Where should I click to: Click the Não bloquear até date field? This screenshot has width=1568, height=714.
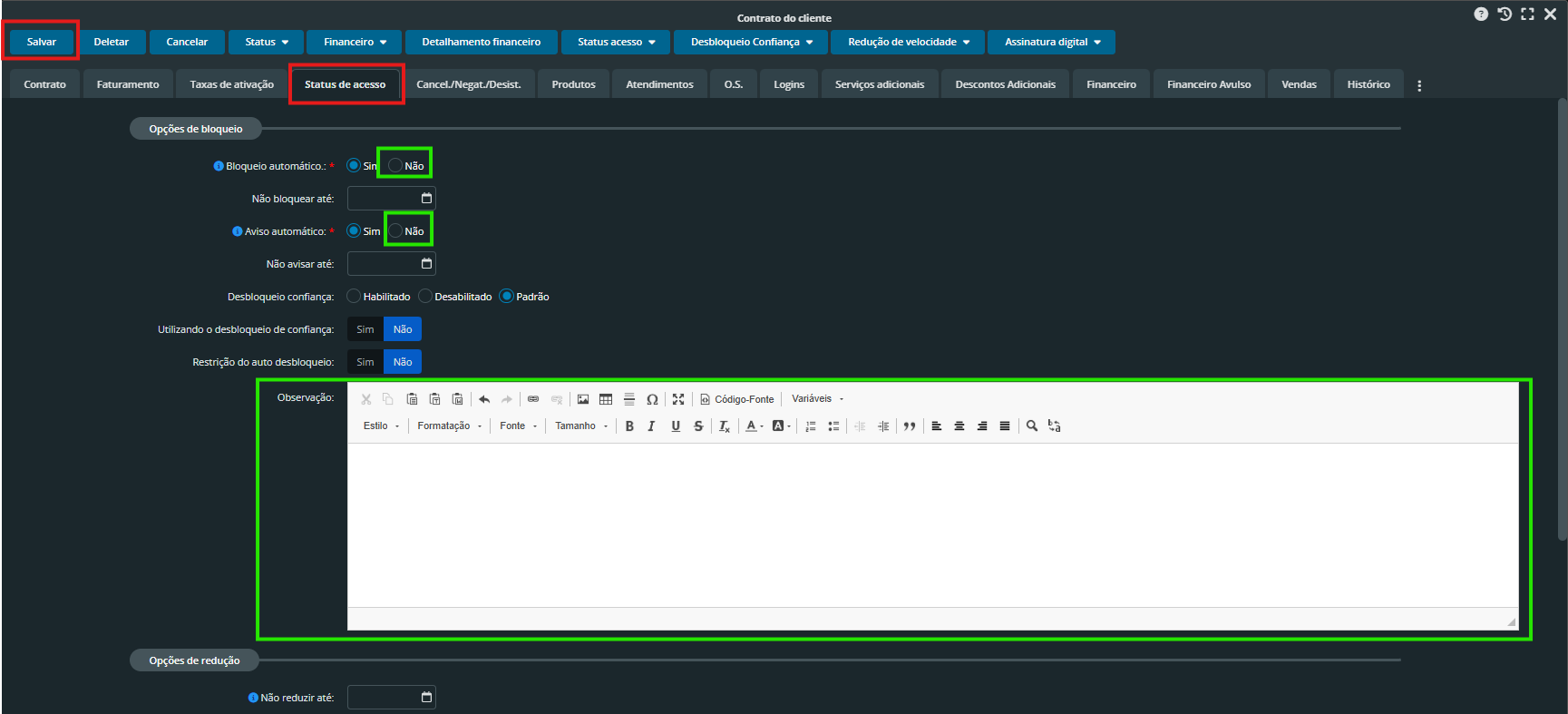(384, 199)
